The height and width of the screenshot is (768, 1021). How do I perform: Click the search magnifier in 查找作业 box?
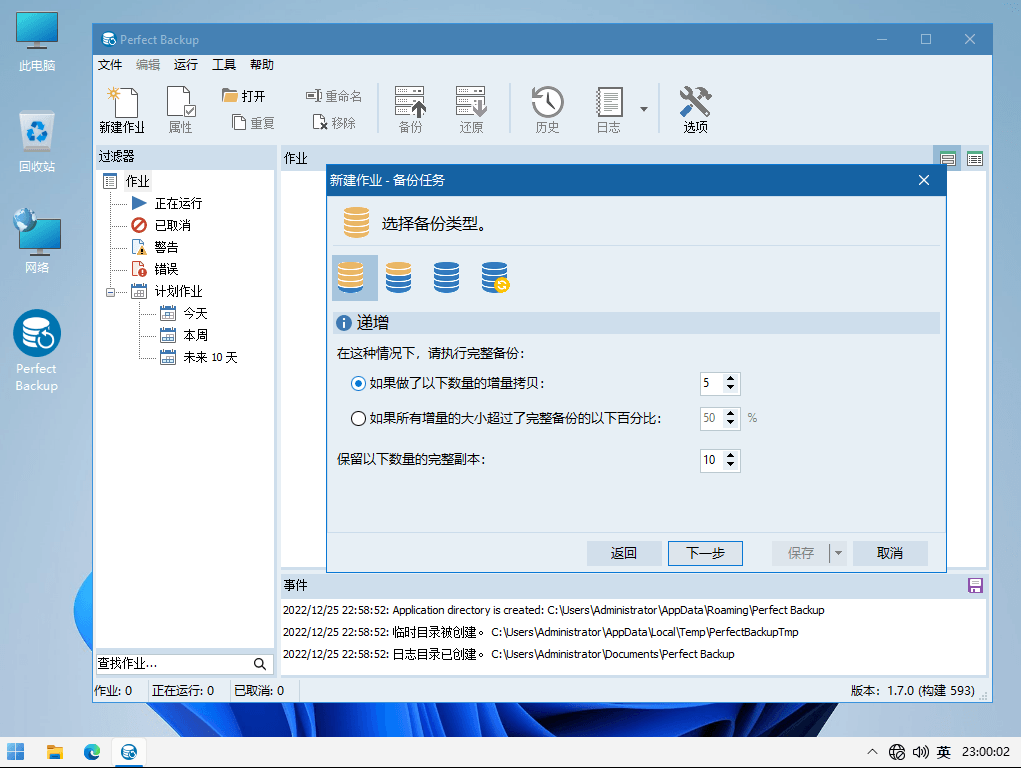pos(260,664)
